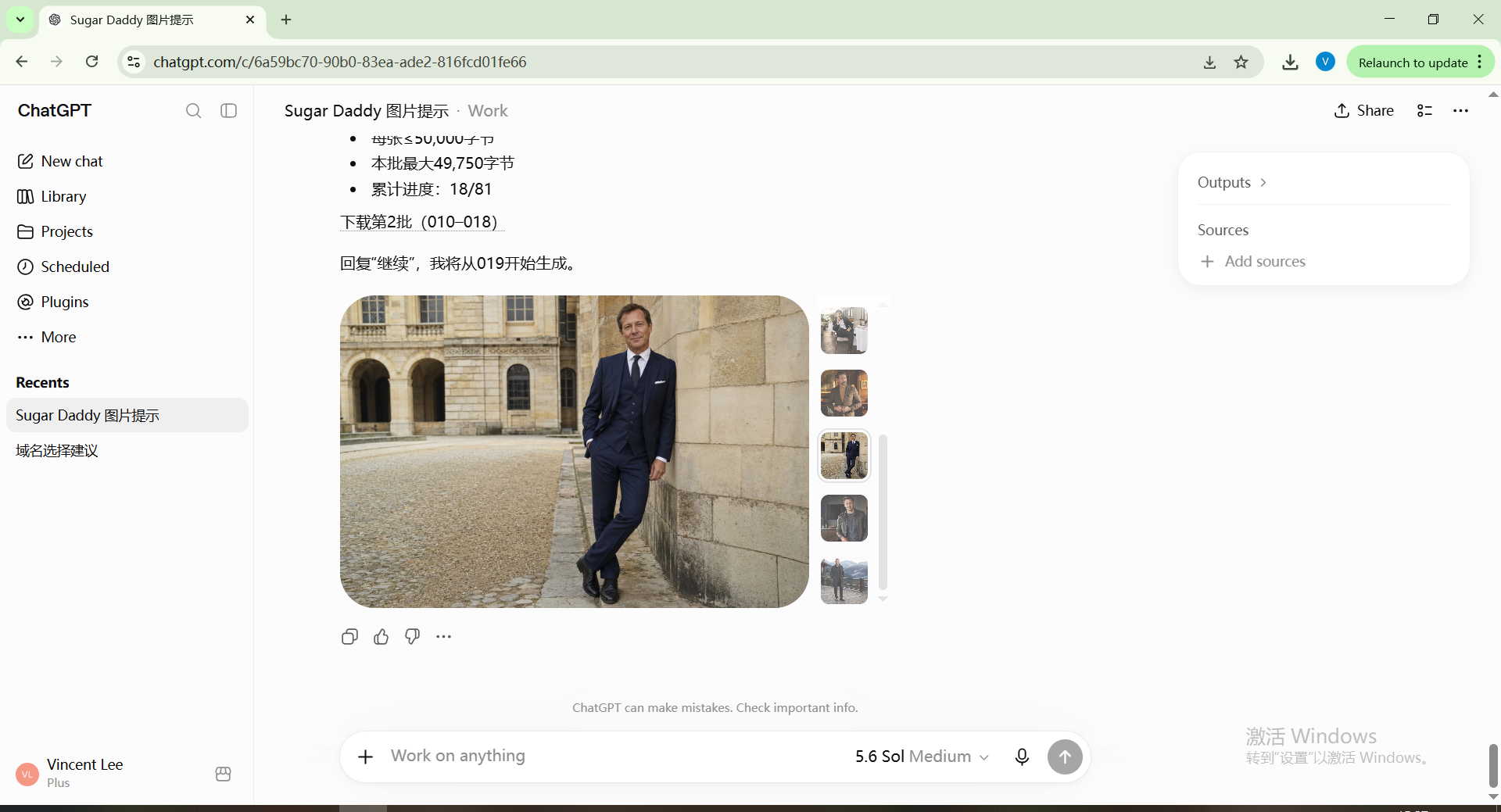This screenshot has height=812, width=1501.
Task: Click the plus attach button in the composer
Action: (x=365, y=757)
